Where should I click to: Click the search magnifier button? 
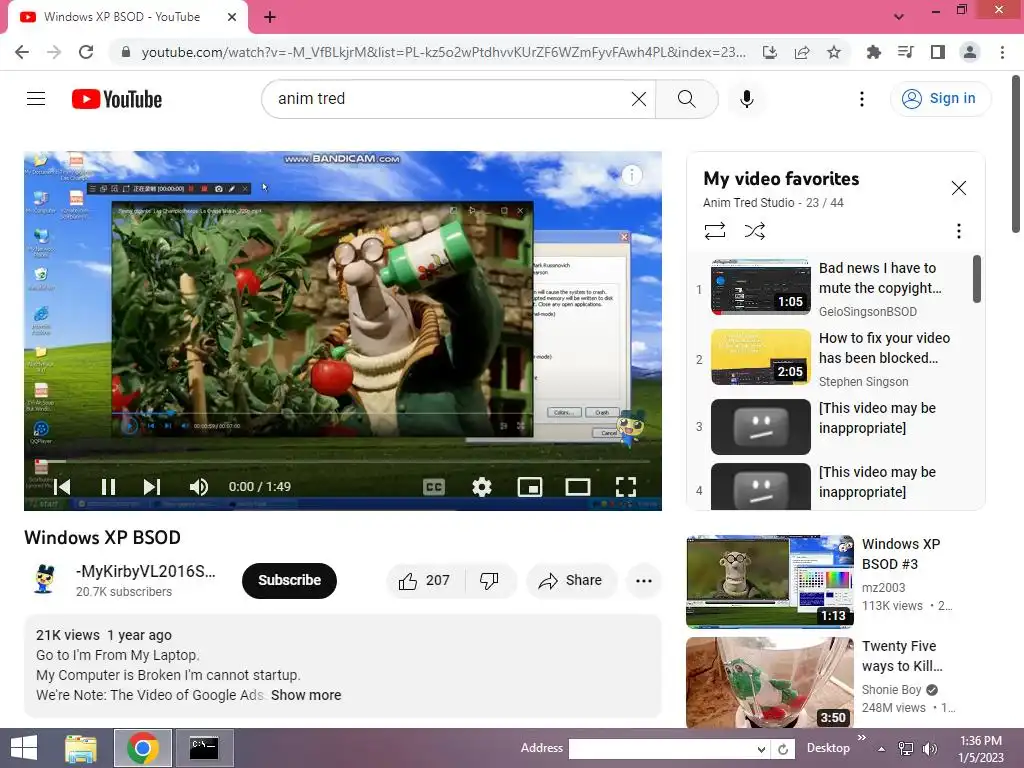(686, 99)
